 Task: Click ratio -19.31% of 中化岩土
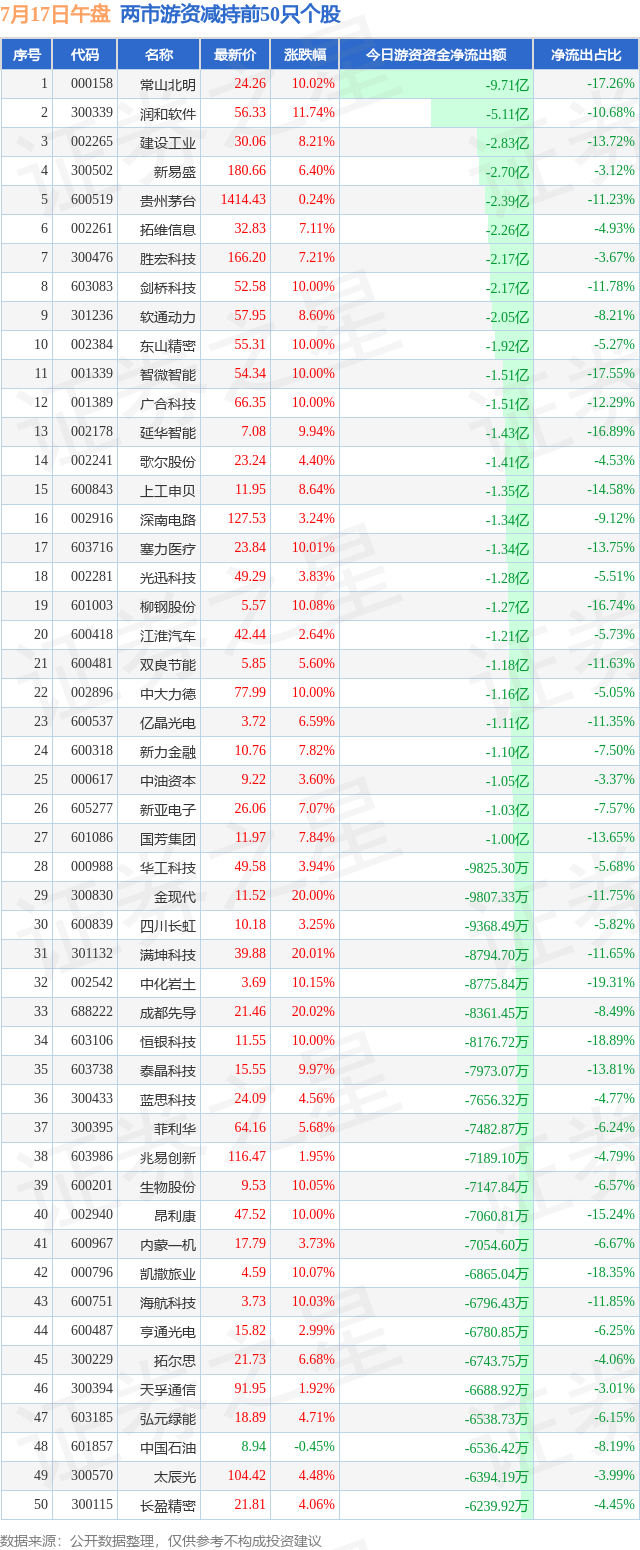coord(610,983)
